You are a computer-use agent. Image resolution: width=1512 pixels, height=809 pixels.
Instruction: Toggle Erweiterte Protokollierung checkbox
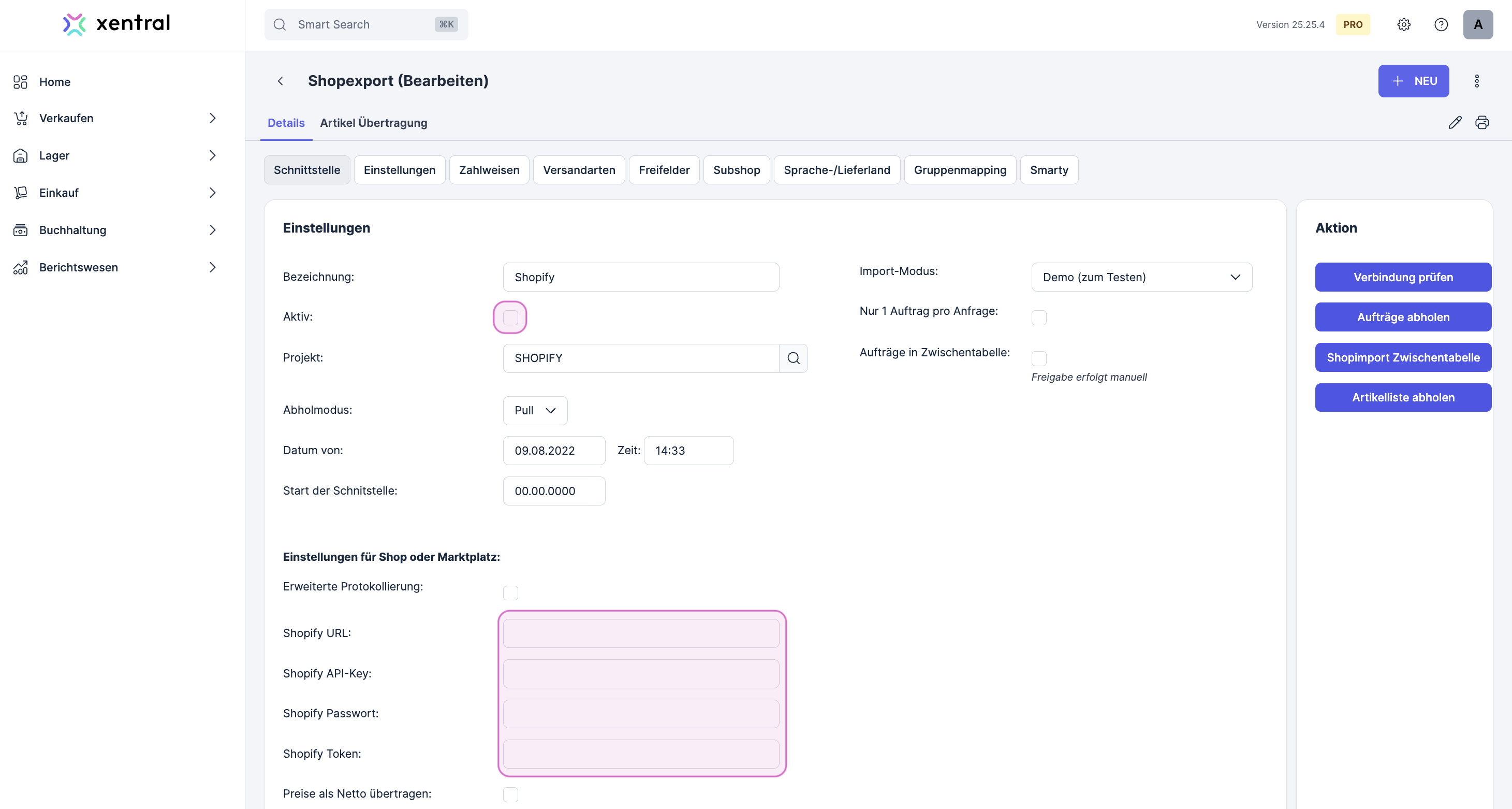point(510,593)
